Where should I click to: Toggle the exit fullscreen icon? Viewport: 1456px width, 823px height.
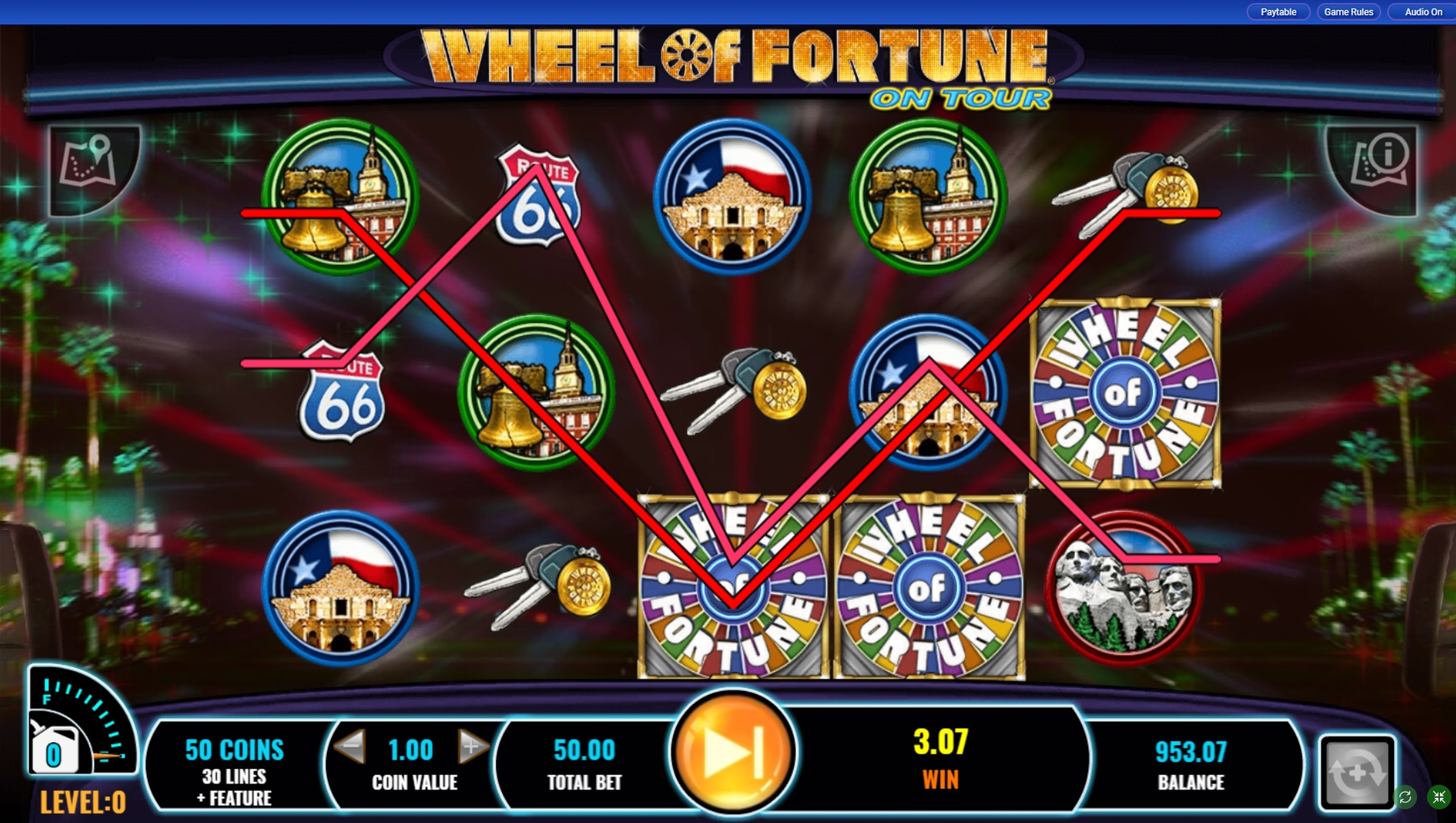(x=1439, y=797)
